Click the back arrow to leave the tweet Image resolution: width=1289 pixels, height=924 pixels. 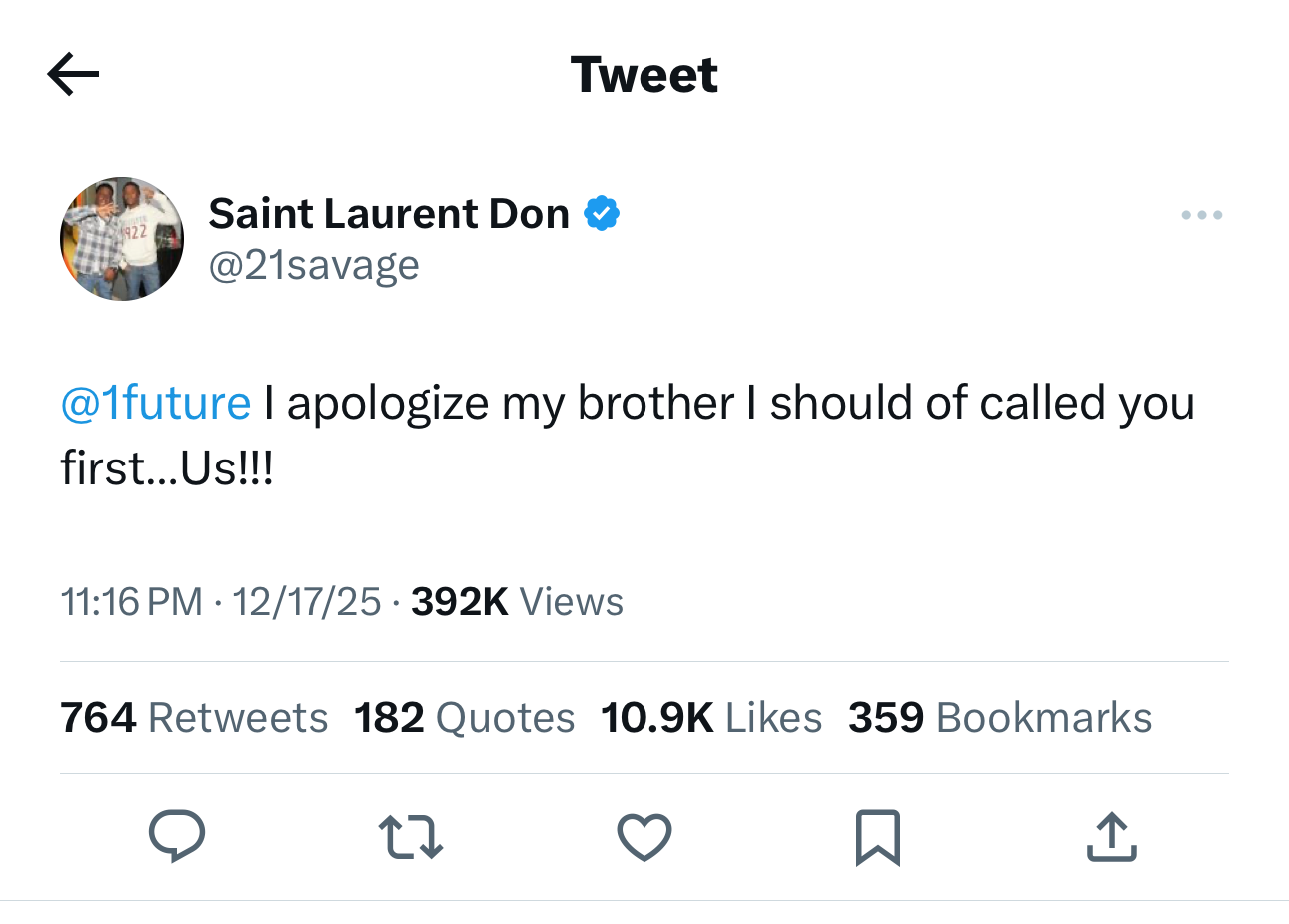(x=73, y=74)
